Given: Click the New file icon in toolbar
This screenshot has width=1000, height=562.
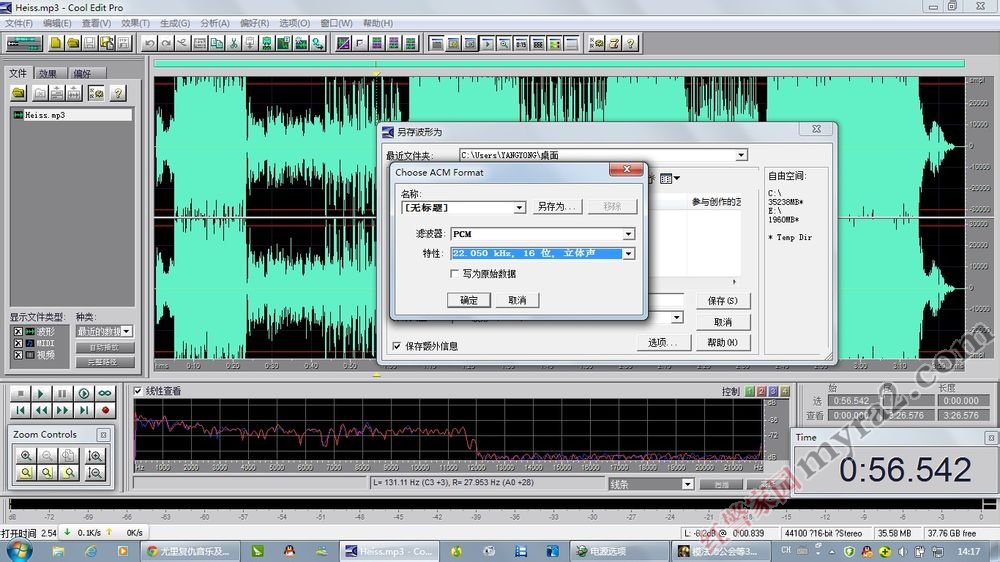Looking at the screenshot, I should point(56,43).
